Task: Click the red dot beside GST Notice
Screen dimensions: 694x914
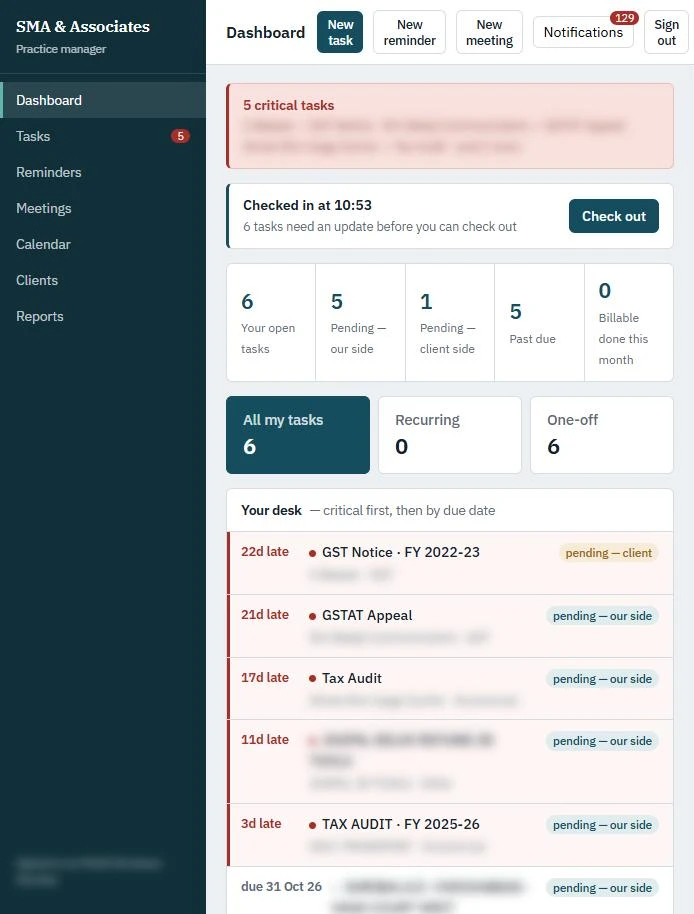Action: click(312, 553)
